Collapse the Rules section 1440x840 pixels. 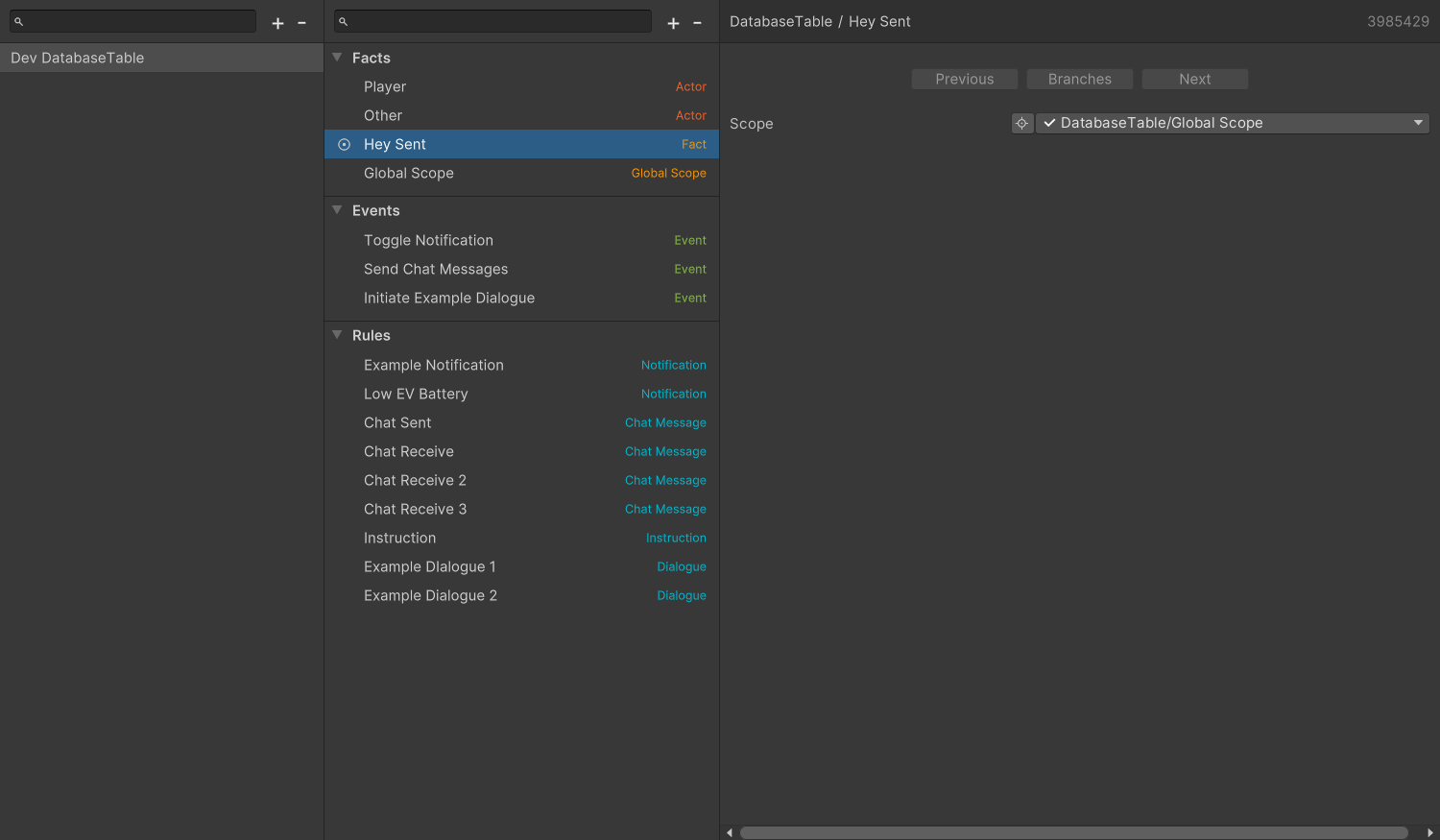[x=337, y=335]
